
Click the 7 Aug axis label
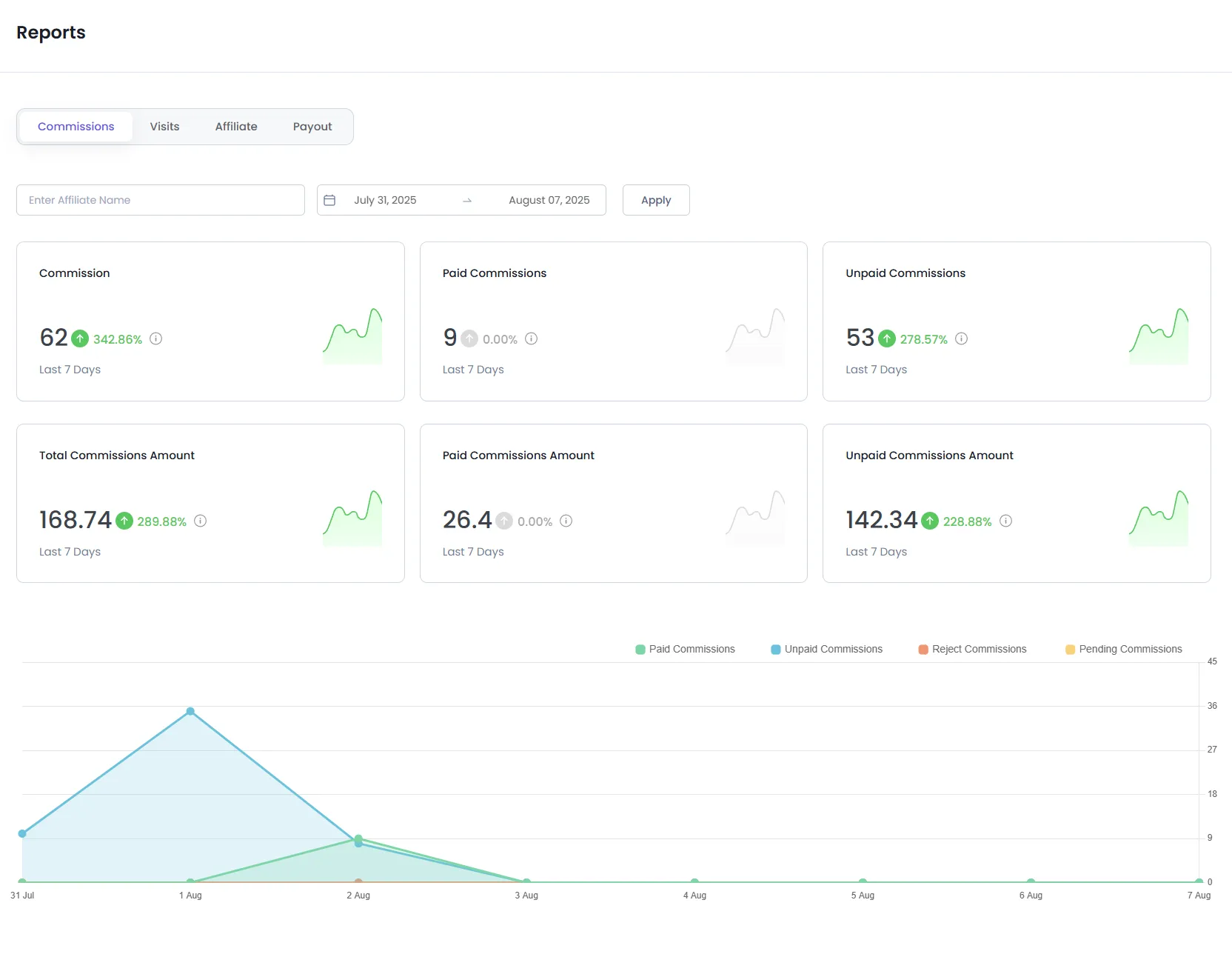click(x=1199, y=896)
